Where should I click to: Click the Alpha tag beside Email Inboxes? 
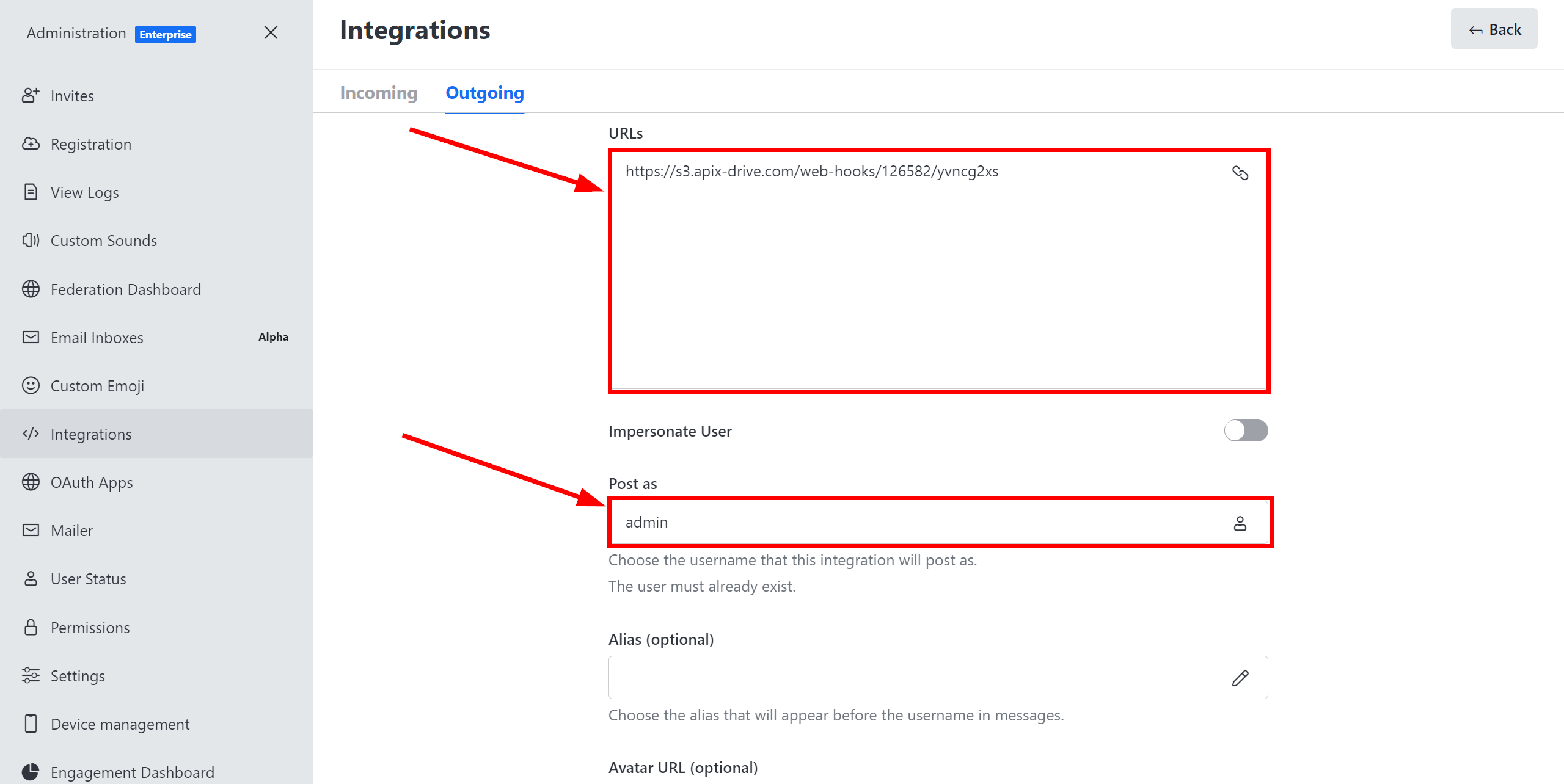pos(273,336)
